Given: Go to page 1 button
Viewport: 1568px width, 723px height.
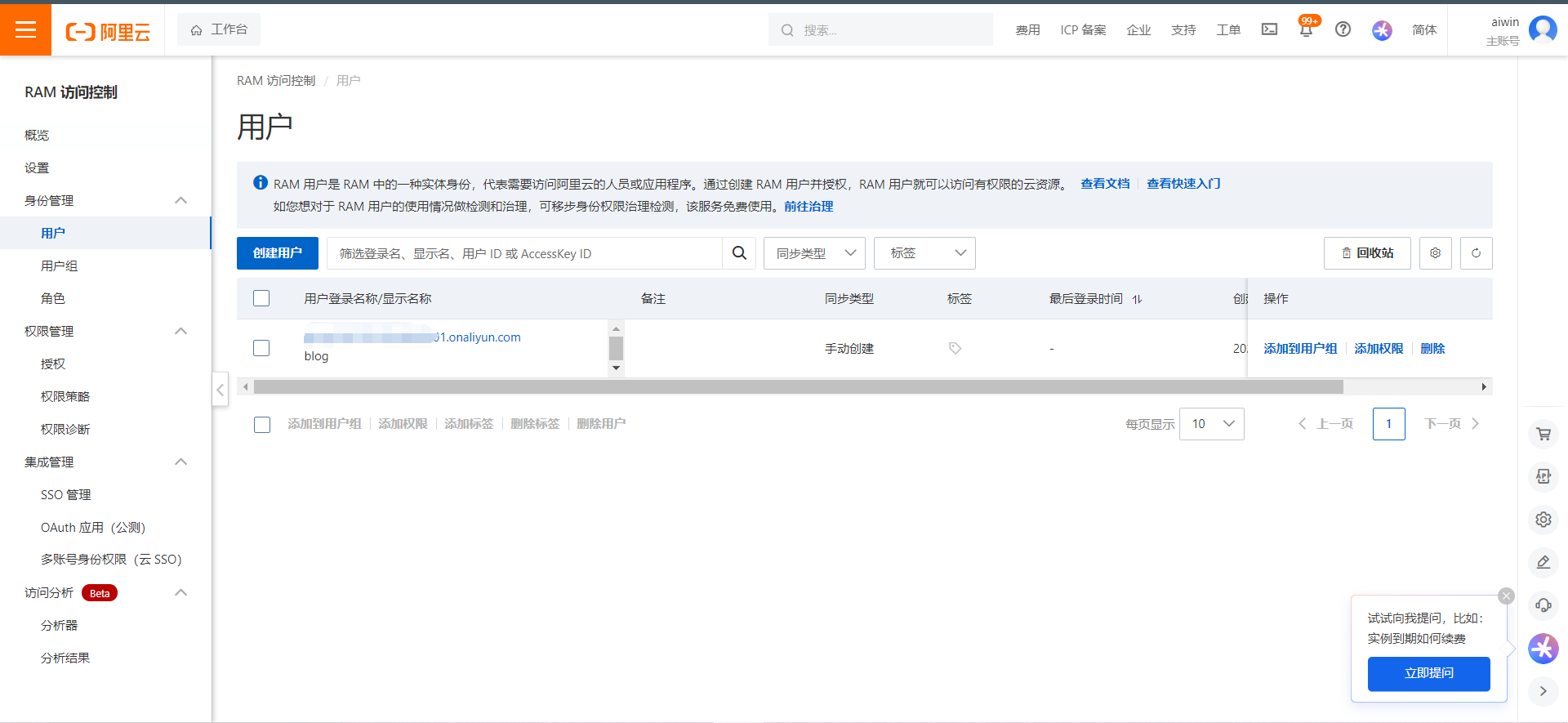Looking at the screenshot, I should click(x=1388, y=424).
